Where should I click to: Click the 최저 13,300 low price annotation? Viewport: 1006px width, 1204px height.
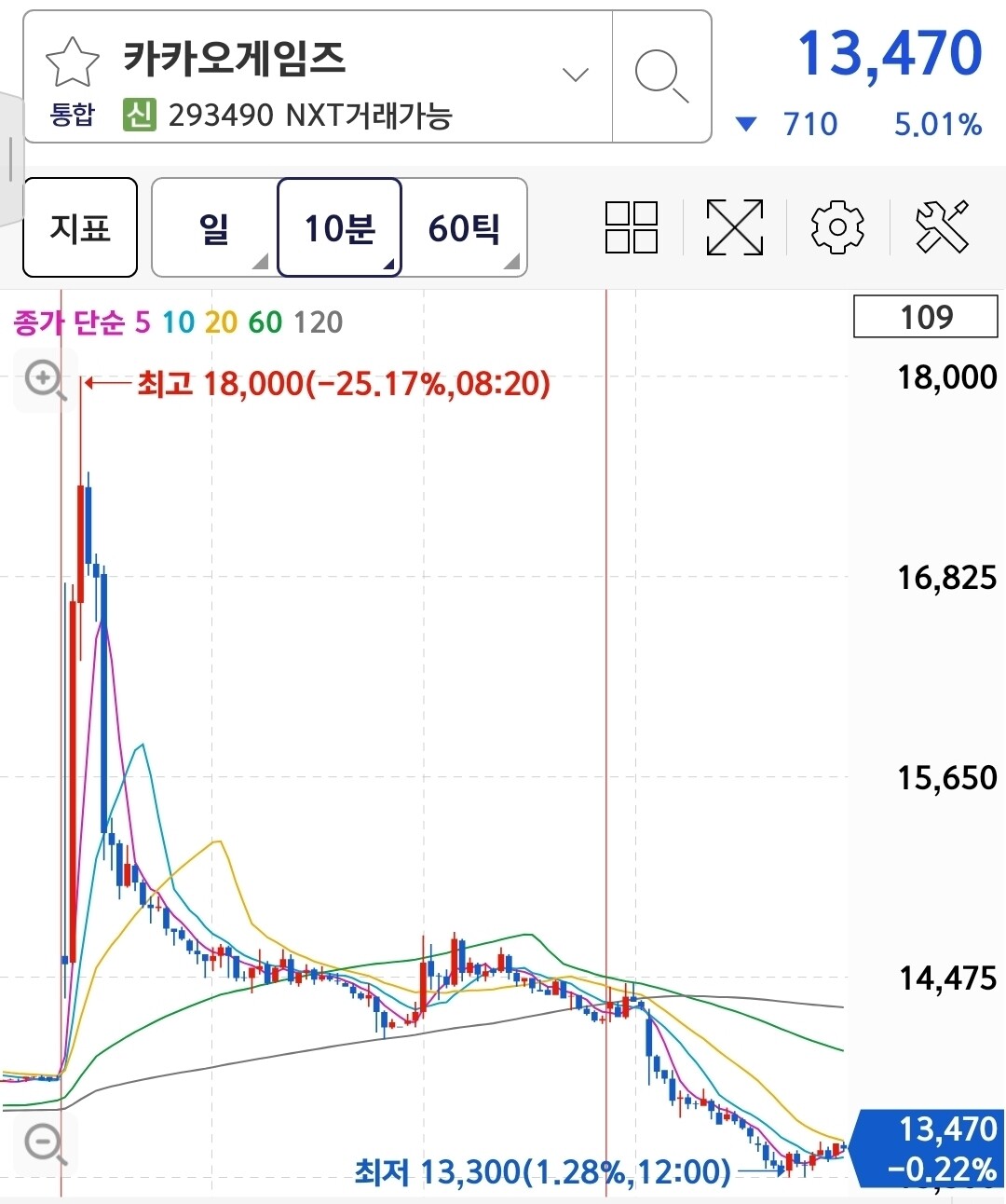tap(543, 1171)
